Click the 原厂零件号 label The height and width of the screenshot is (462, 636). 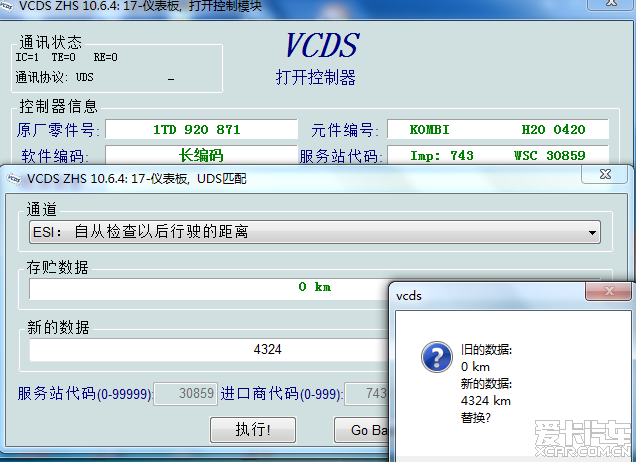pos(57,130)
